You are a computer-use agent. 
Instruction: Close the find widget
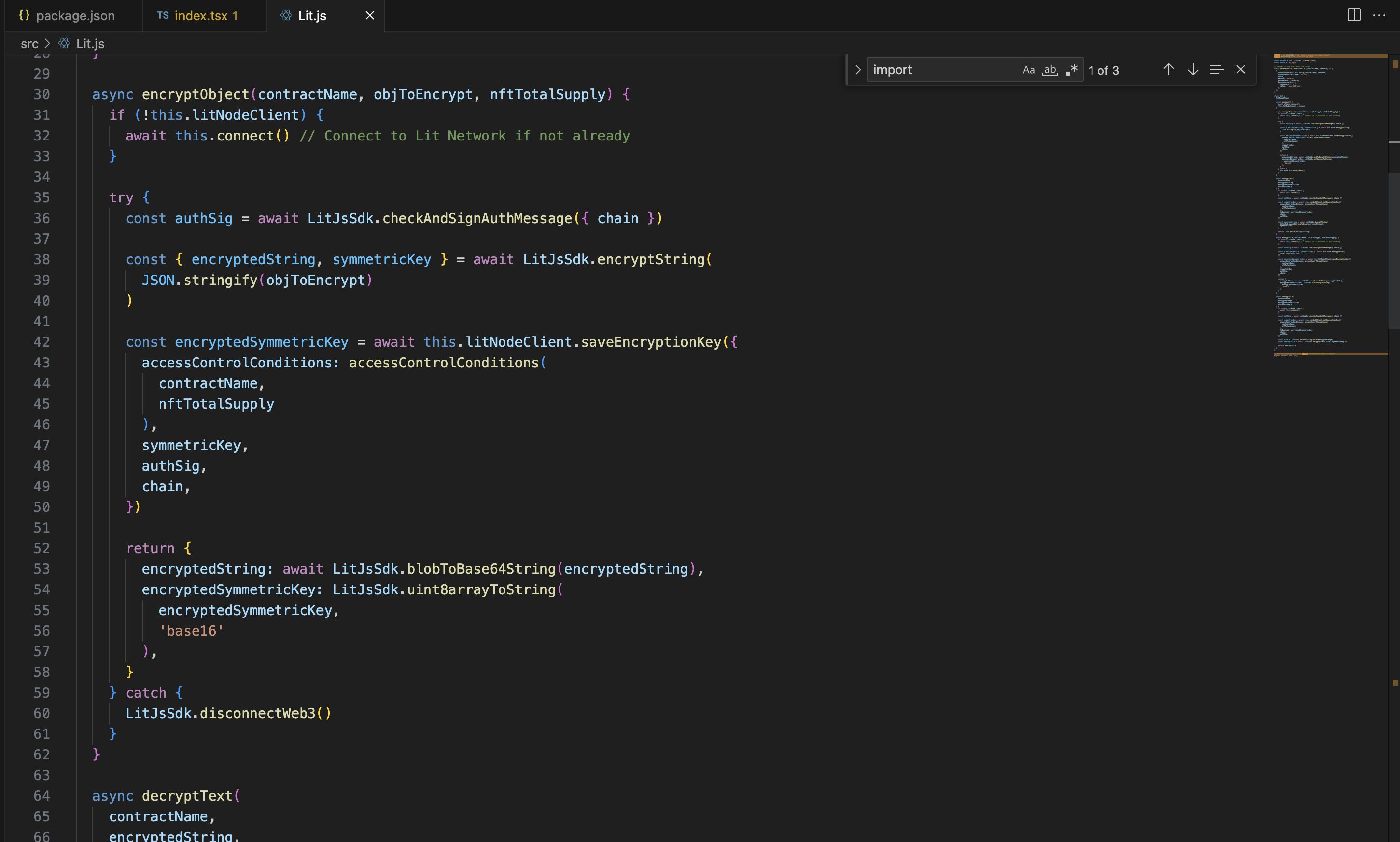coord(1241,69)
